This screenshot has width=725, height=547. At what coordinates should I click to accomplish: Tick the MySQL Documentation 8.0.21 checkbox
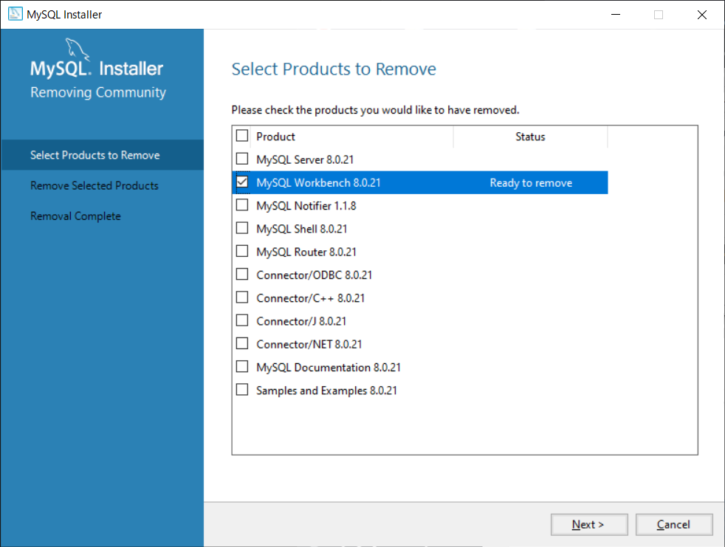pos(242,367)
